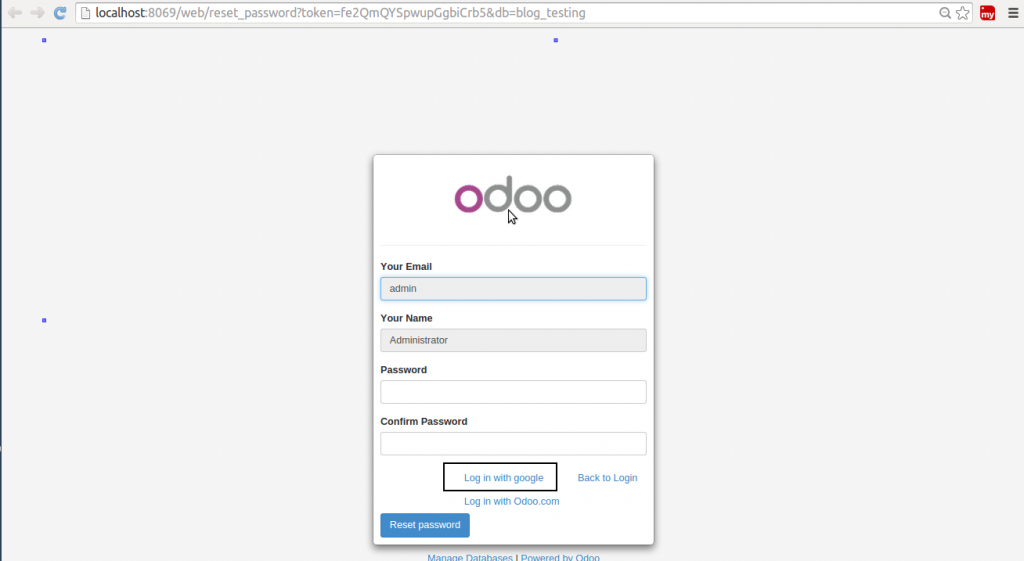Reload the page with refresh icon
1024x561 pixels.
click(60, 12)
